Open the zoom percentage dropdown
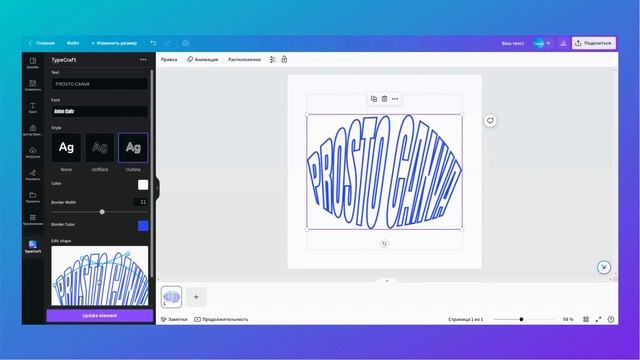This screenshot has height=360, width=640. pyautogui.click(x=568, y=319)
